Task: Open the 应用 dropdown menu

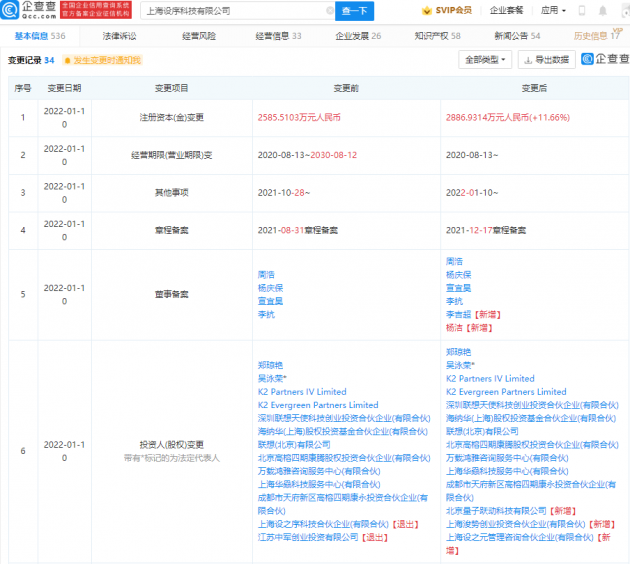Action: (553, 10)
